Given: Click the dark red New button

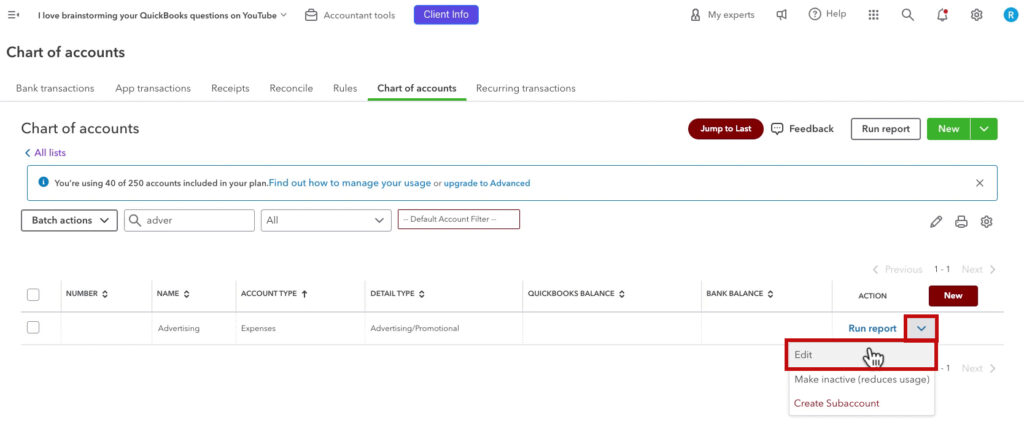Looking at the screenshot, I should pyautogui.click(x=953, y=296).
